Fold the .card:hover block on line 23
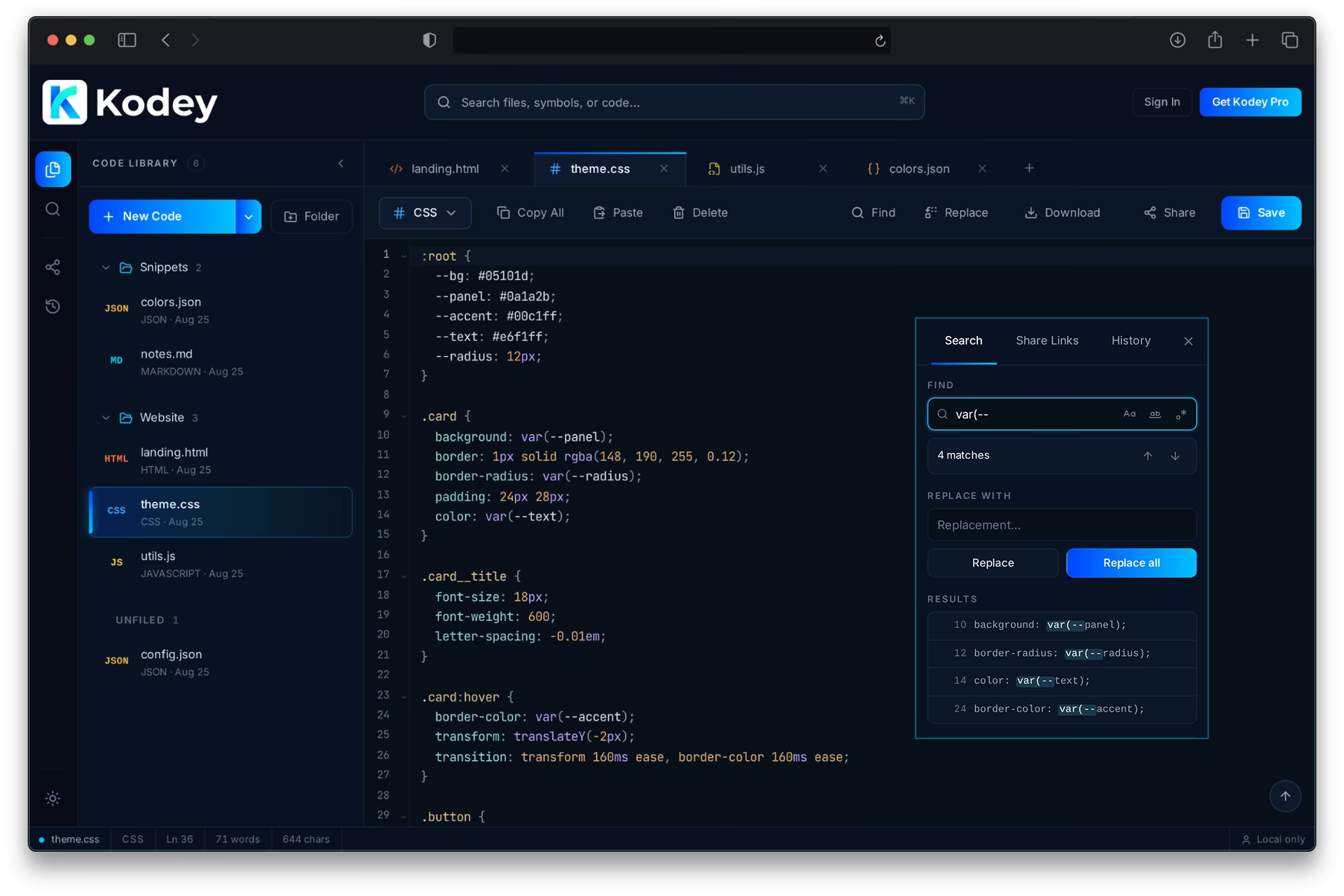The height and width of the screenshot is (896, 1344). (x=404, y=697)
